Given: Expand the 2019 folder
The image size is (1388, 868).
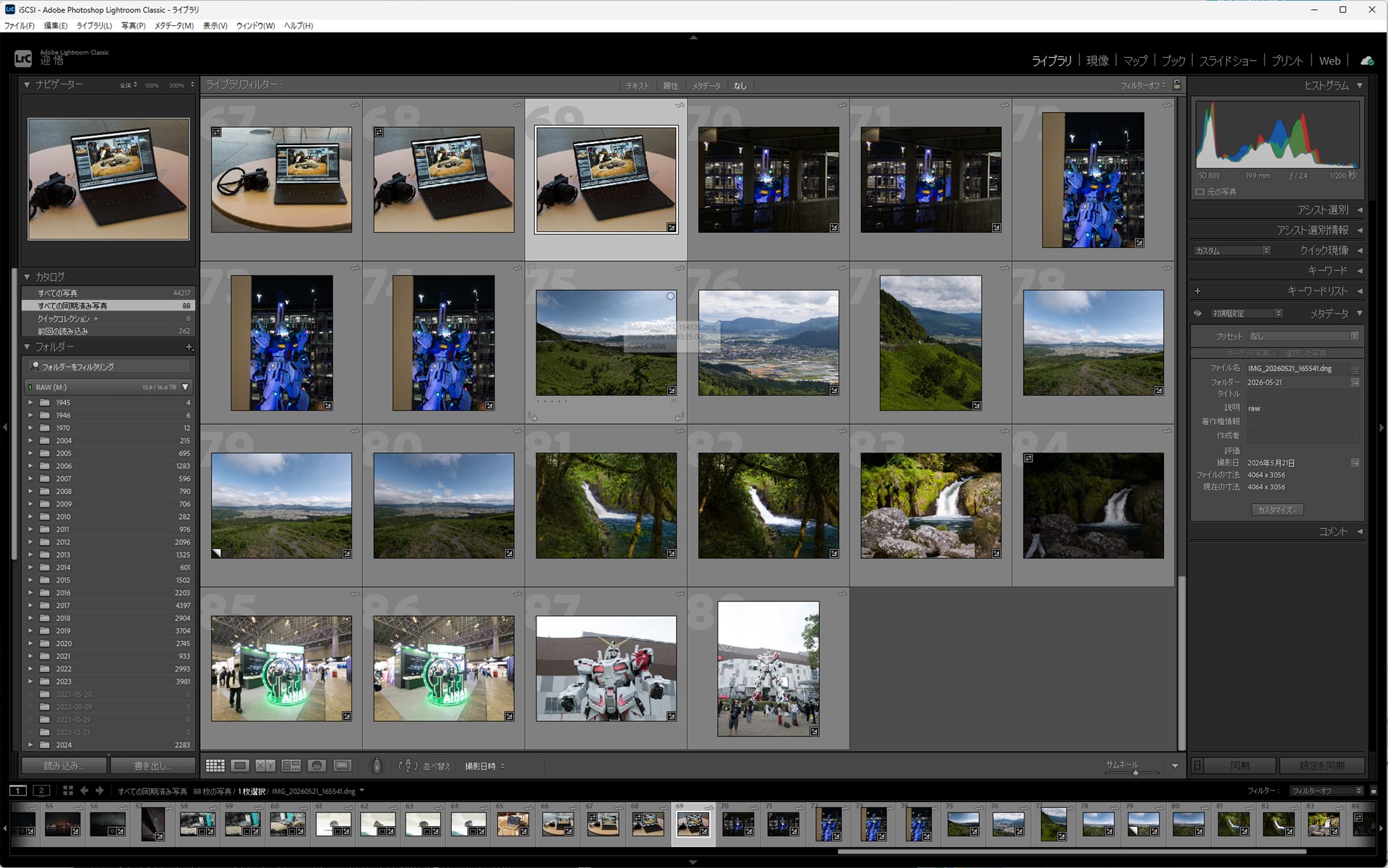Looking at the screenshot, I should point(30,631).
